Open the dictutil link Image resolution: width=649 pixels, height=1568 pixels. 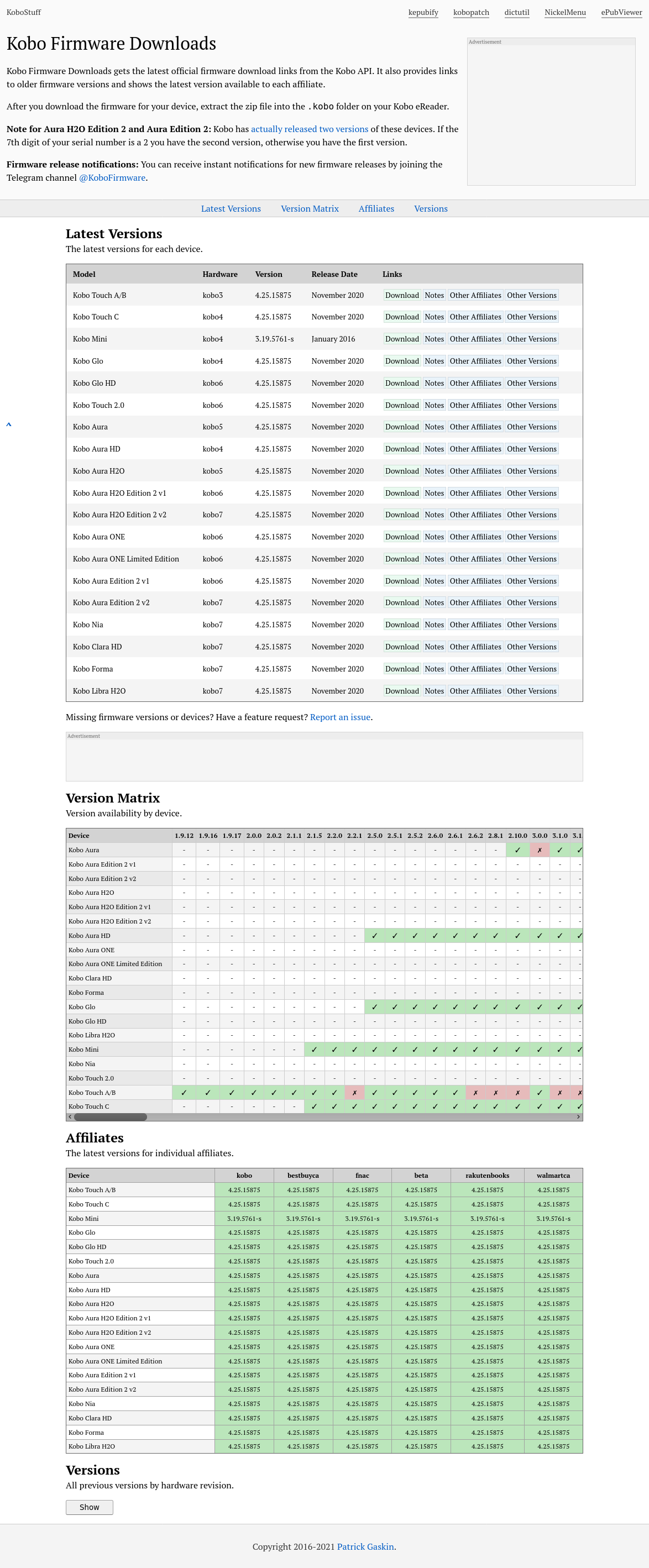pyautogui.click(x=517, y=12)
